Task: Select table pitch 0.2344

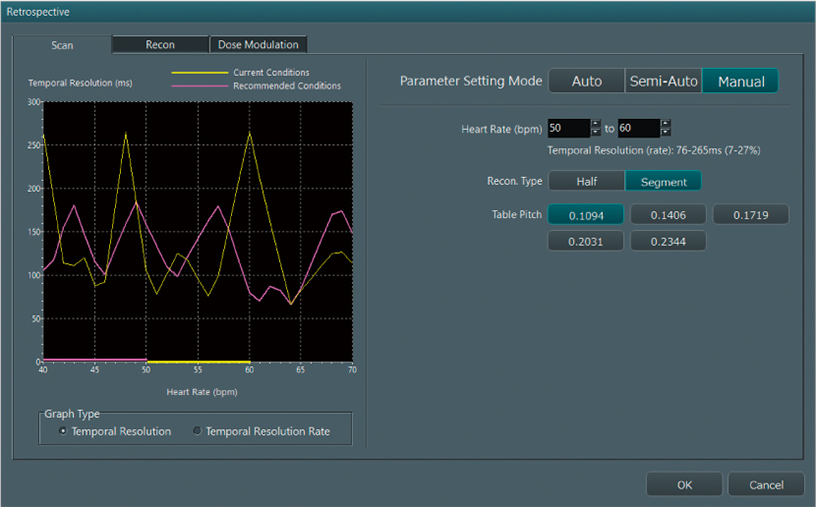Action: (668, 241)
